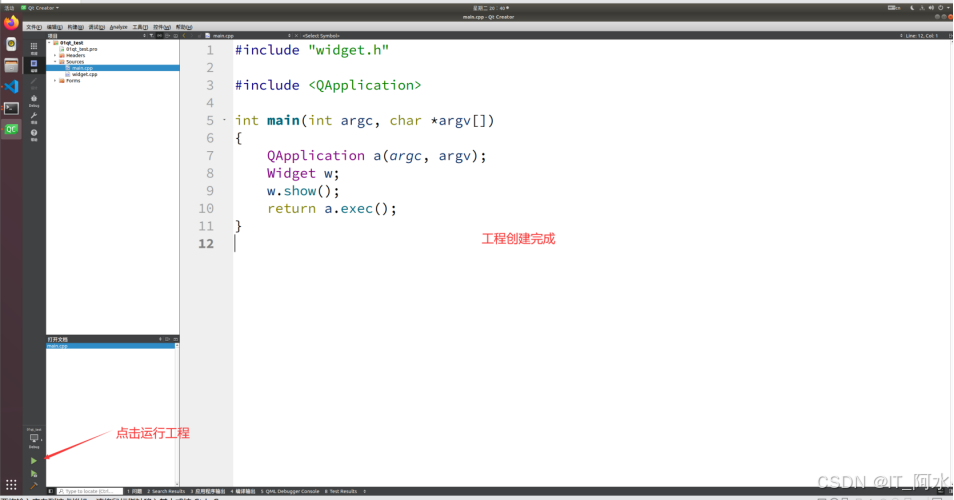Show applications grid in the dock
This screenshot has height=500, width=954.
coord(11,485)
